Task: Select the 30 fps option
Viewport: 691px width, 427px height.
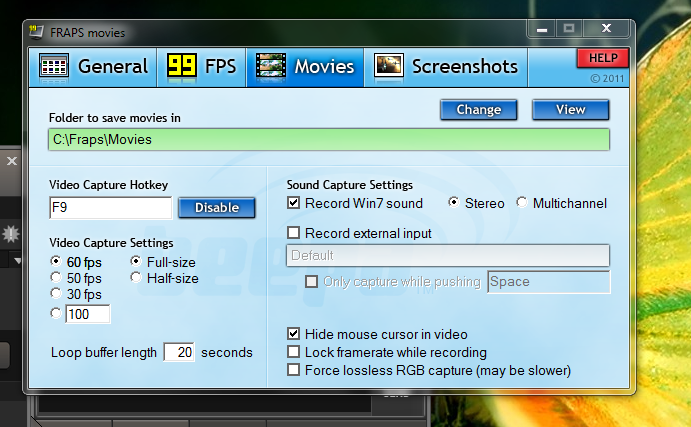Action: 56,293
